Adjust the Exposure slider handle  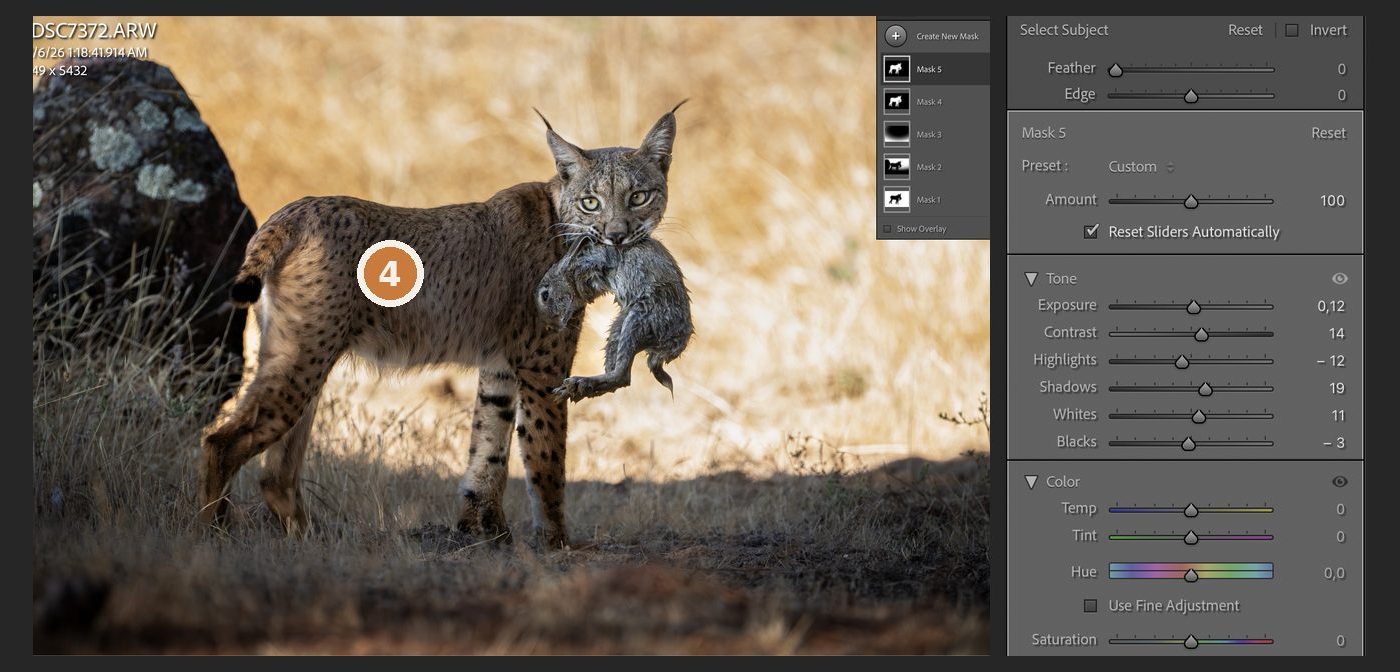click(x=1193, y=307)
